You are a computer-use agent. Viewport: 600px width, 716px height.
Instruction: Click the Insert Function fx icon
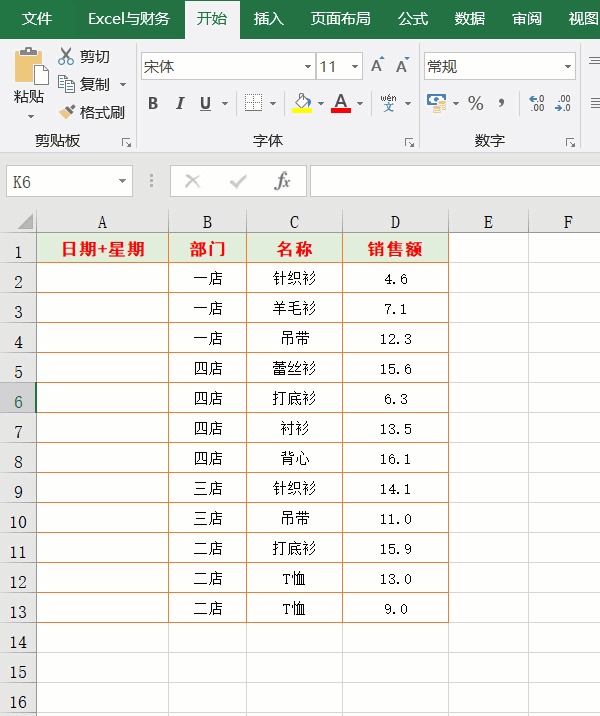coord(283,181)
